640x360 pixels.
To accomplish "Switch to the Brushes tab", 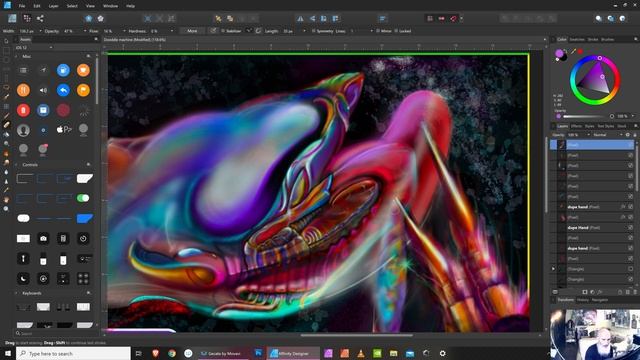I will click(608, 40).
